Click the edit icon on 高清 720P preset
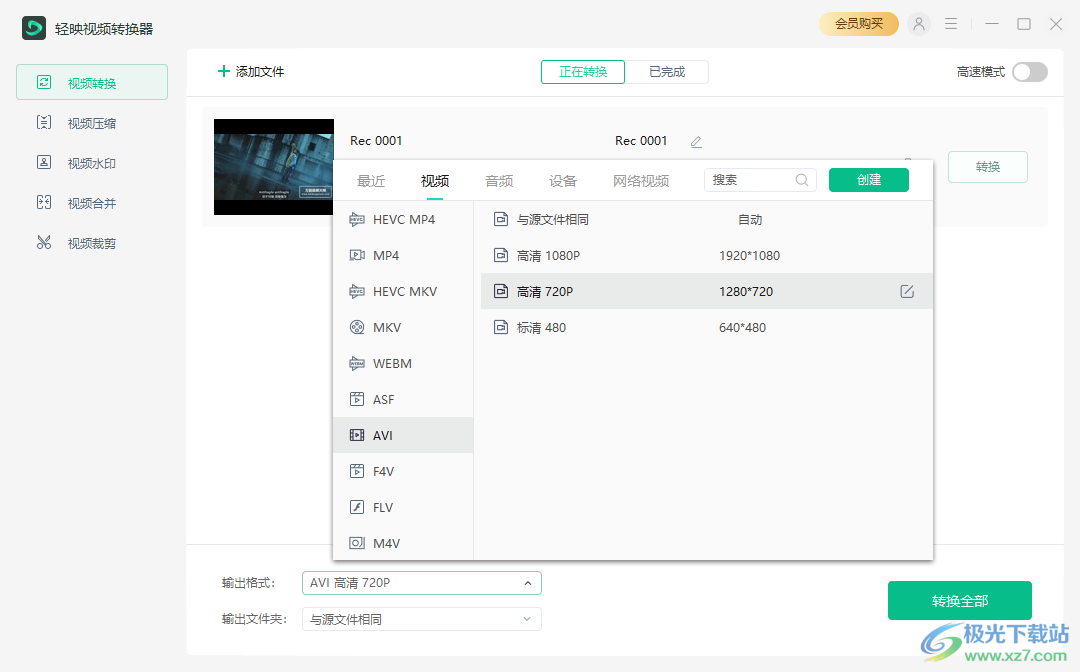The width and height of the screenshot is (1080, 672). 906,291
